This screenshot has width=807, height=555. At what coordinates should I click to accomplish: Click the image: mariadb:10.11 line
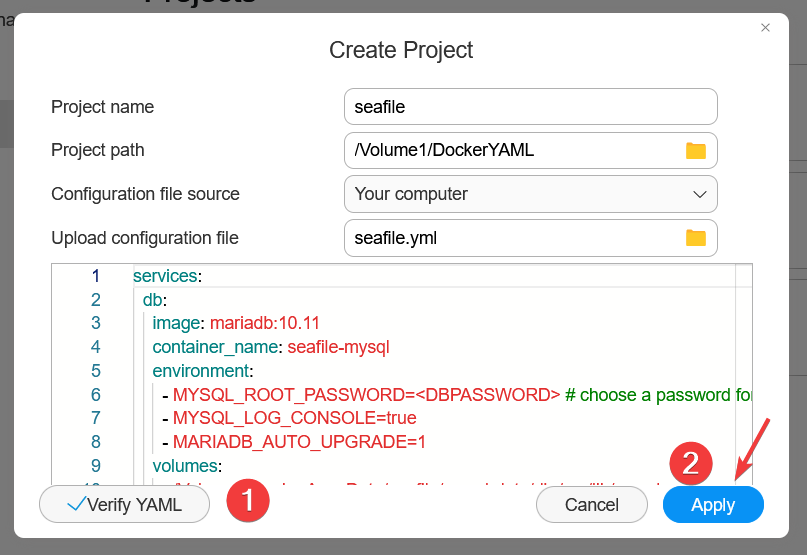[235, 323]
